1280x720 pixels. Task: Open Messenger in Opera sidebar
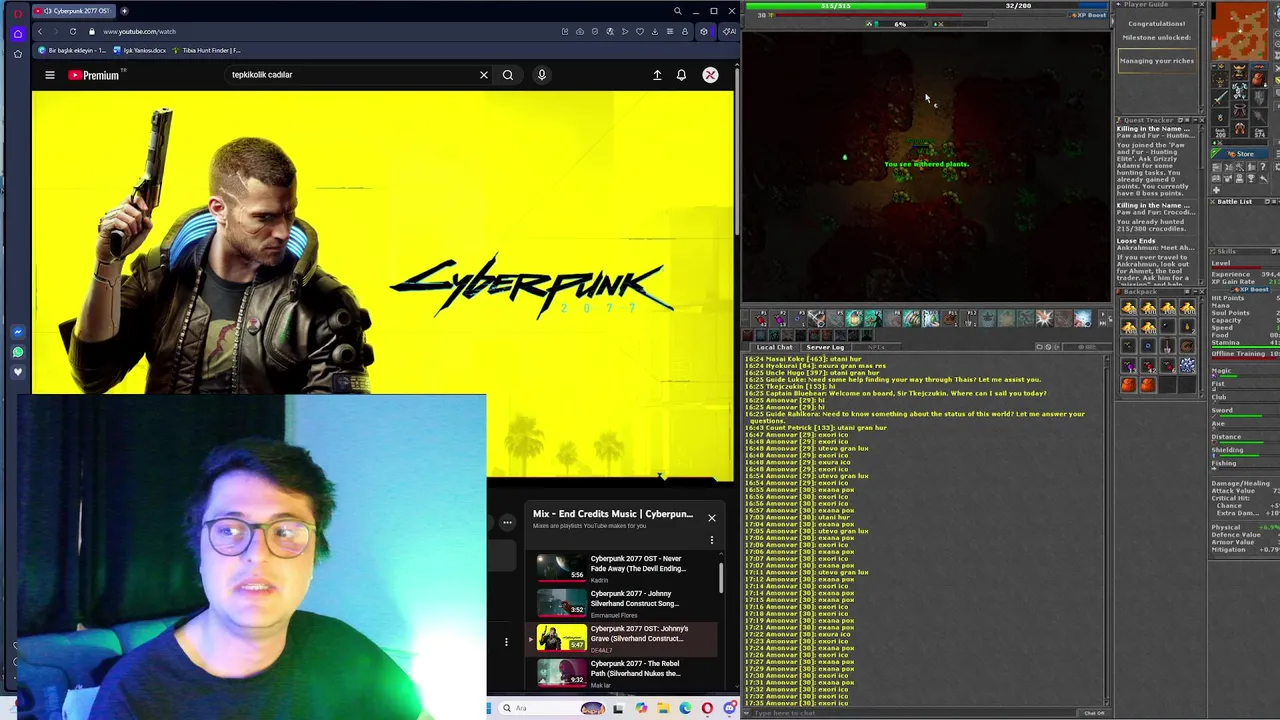click(x=17, y=332)
